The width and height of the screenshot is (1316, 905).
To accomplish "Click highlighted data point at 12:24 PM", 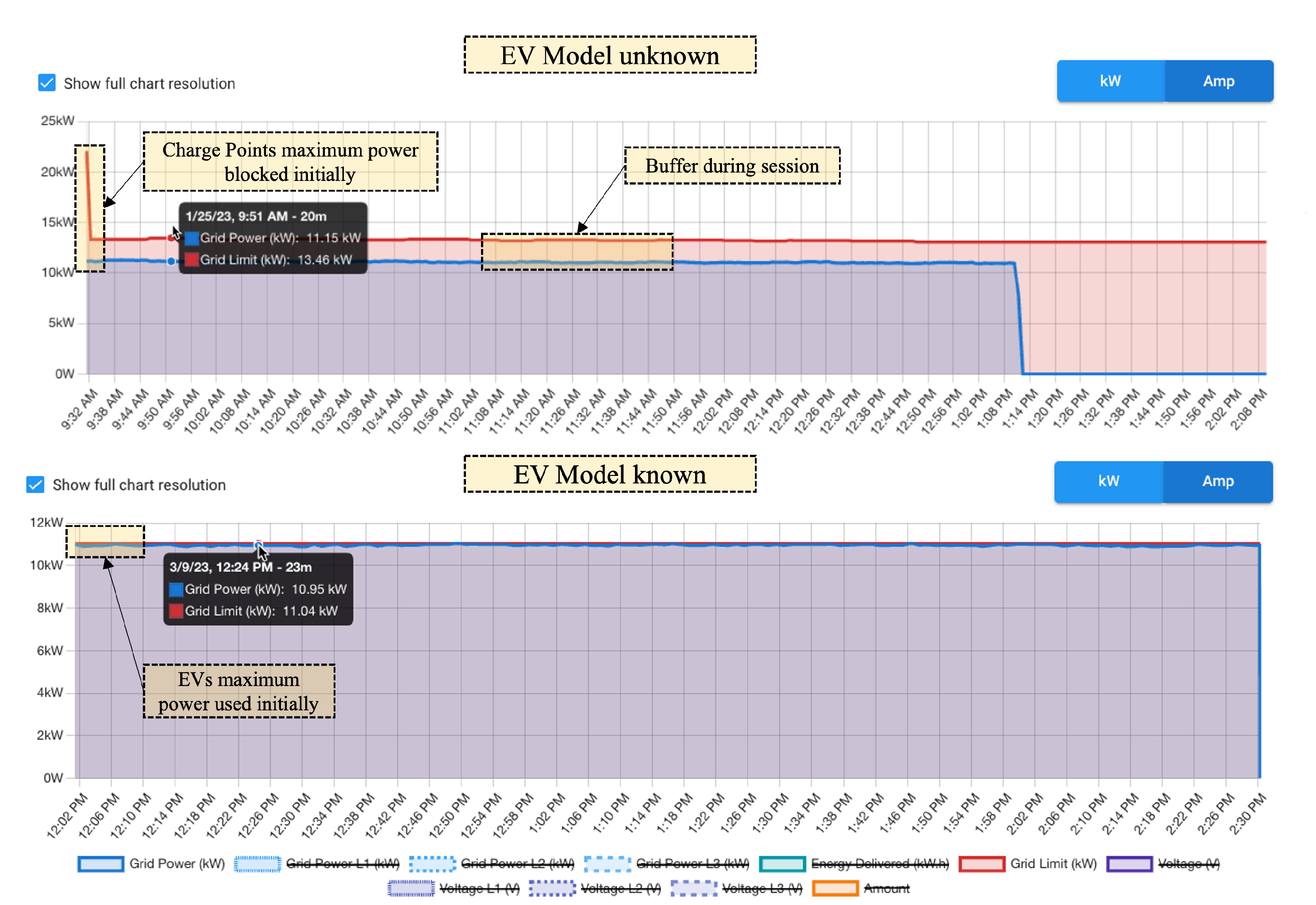I will tap(259, 545).
